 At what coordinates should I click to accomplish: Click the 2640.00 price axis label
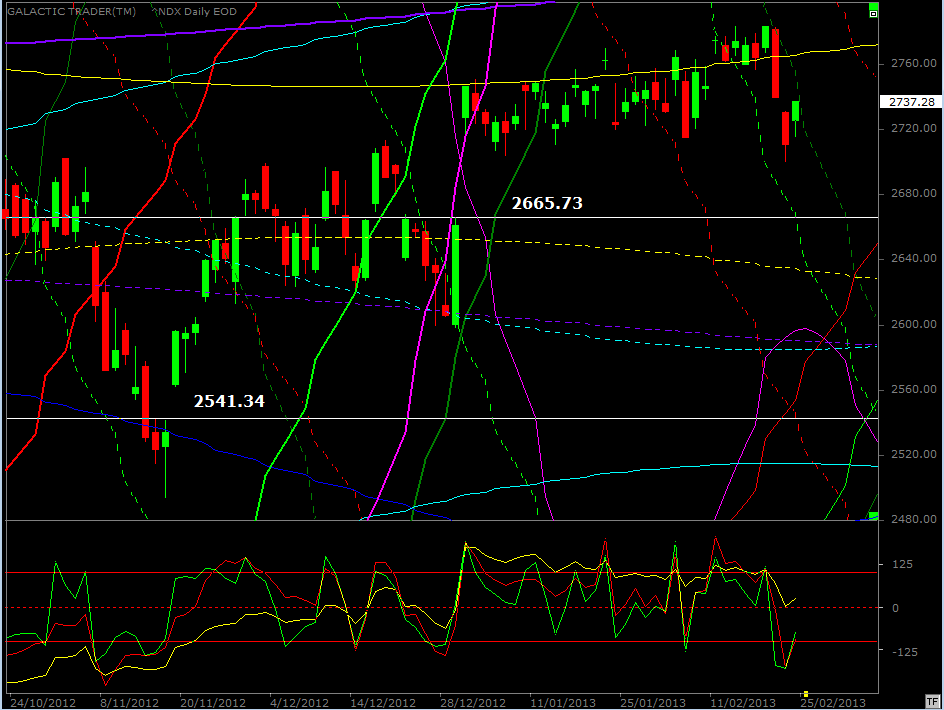[913, 258]
